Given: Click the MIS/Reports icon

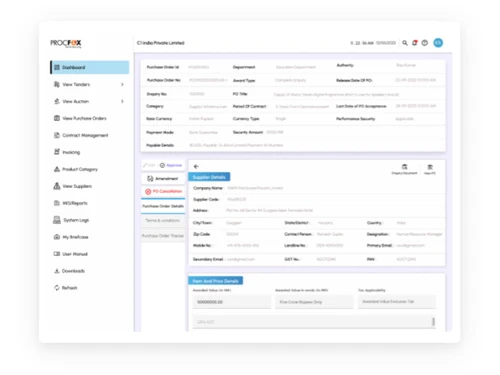Looking at the screenshot, I should (x=57, y=203).
